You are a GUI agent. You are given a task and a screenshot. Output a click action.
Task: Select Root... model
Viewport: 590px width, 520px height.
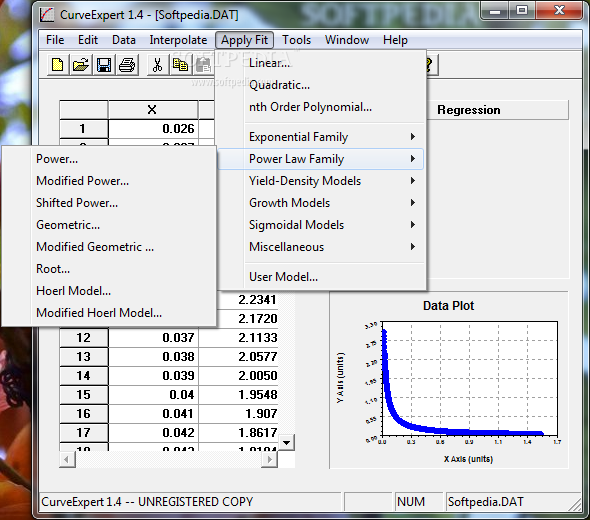click(x=109, y=269)
